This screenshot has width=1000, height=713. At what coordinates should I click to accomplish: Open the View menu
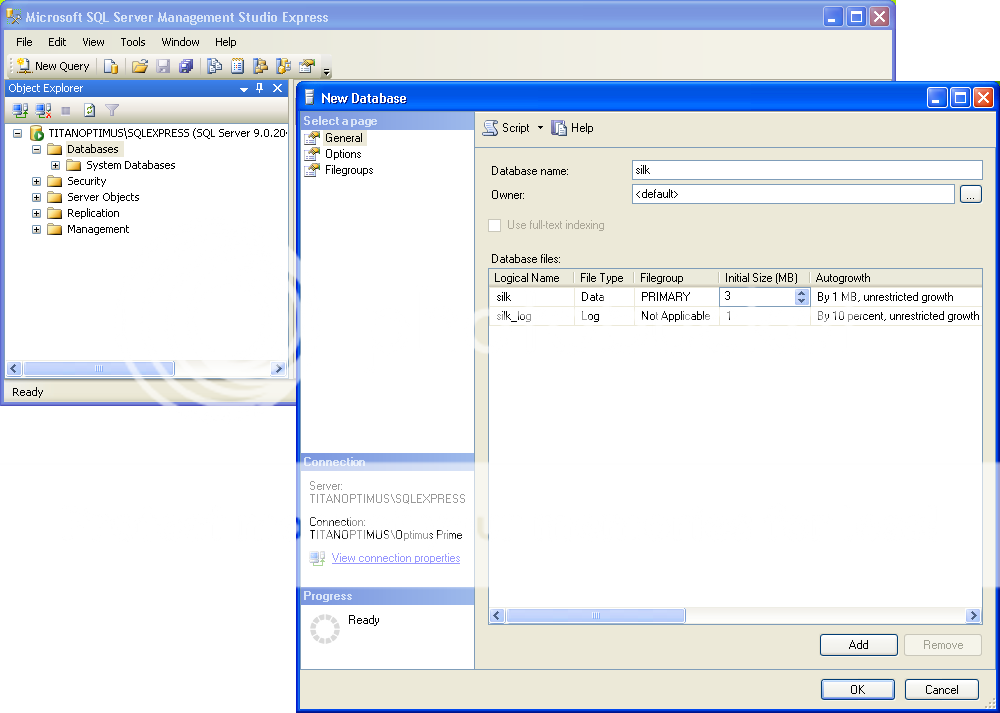click(x=93, y=42)
